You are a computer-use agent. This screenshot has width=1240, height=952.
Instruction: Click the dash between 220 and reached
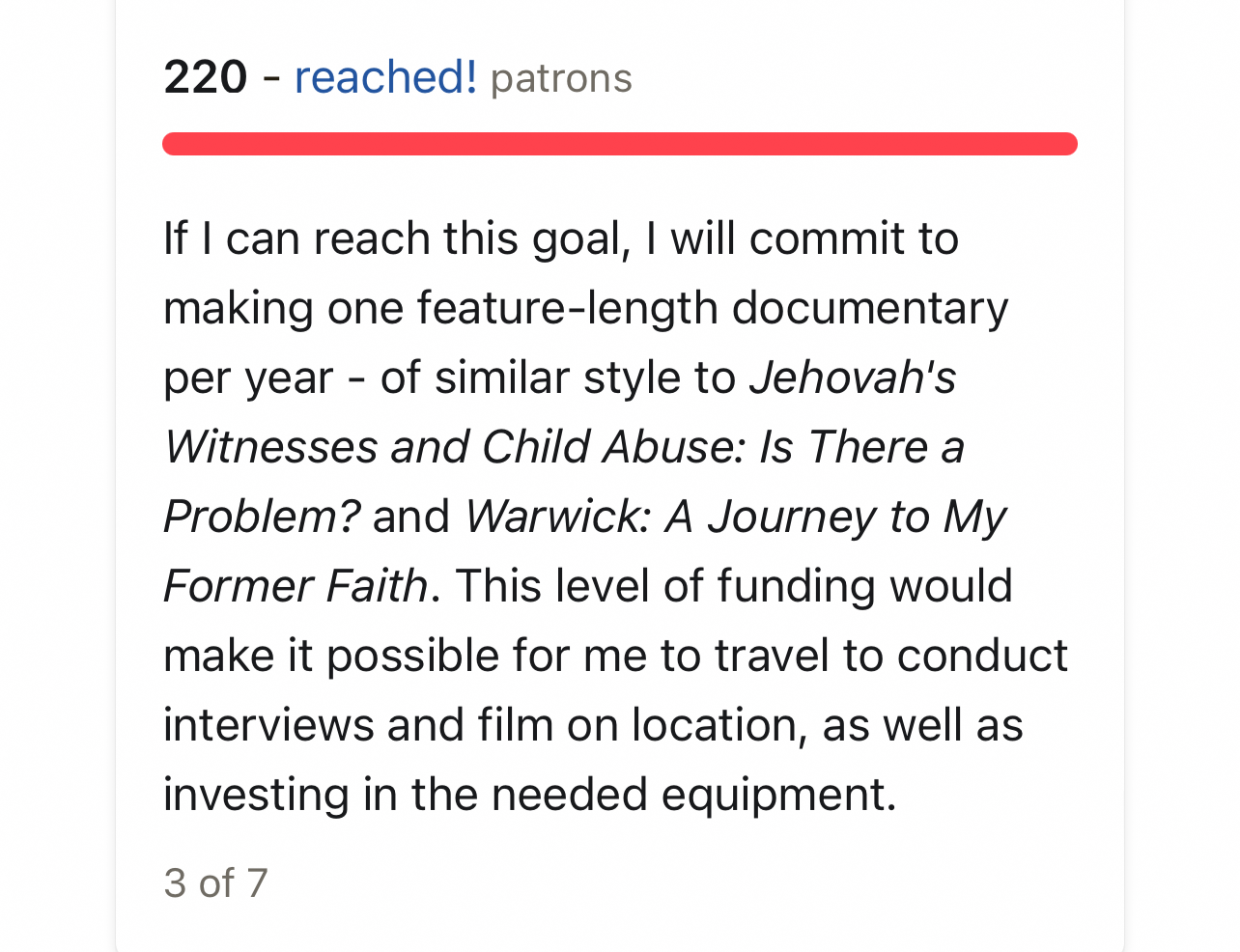[271, 79]
